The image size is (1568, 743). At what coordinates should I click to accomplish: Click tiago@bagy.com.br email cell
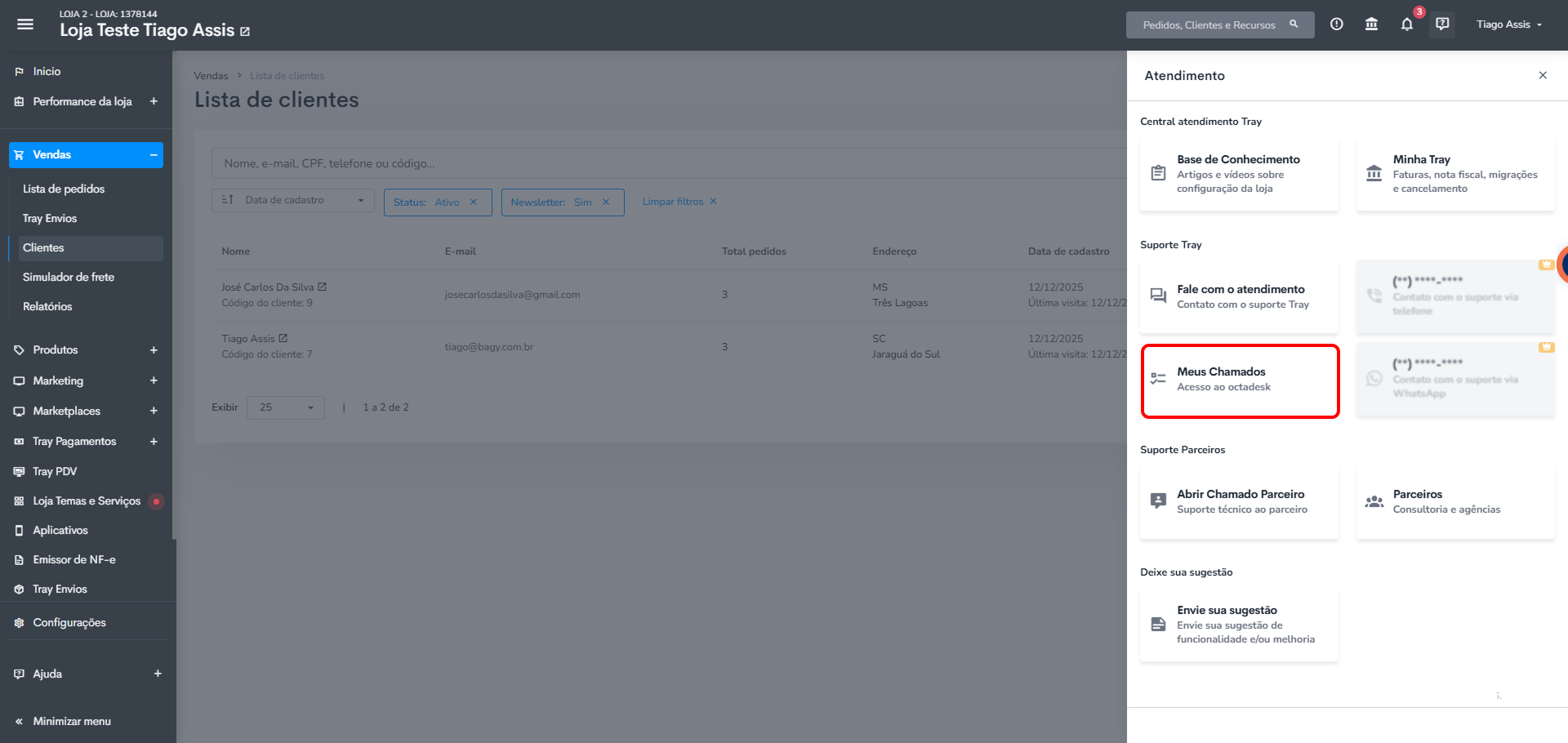pyautogui.click(x=488, y=347)
